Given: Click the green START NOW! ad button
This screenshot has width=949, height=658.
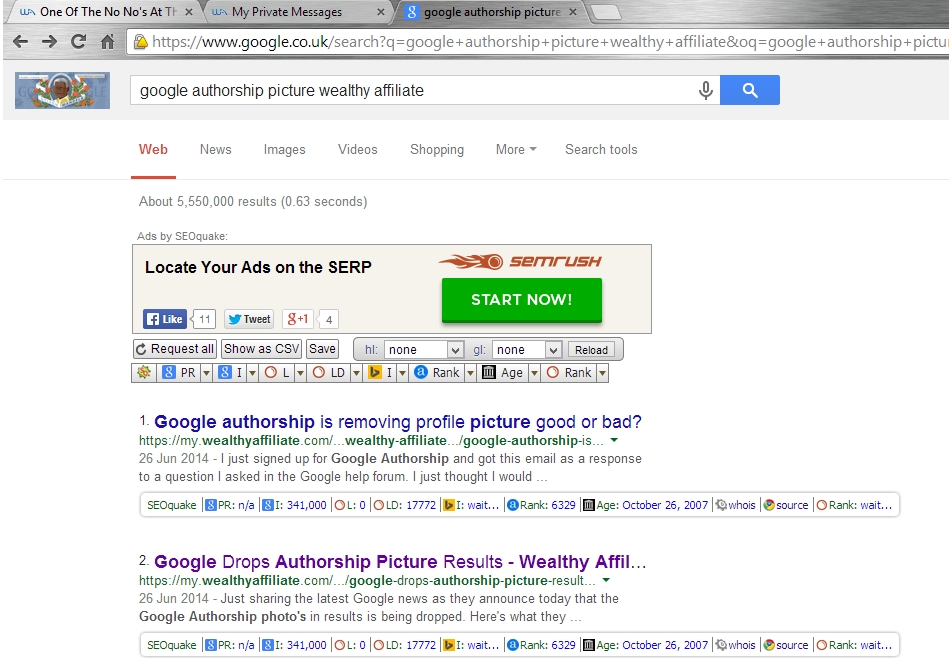Looking at the screenshot, I should point(522,300).
